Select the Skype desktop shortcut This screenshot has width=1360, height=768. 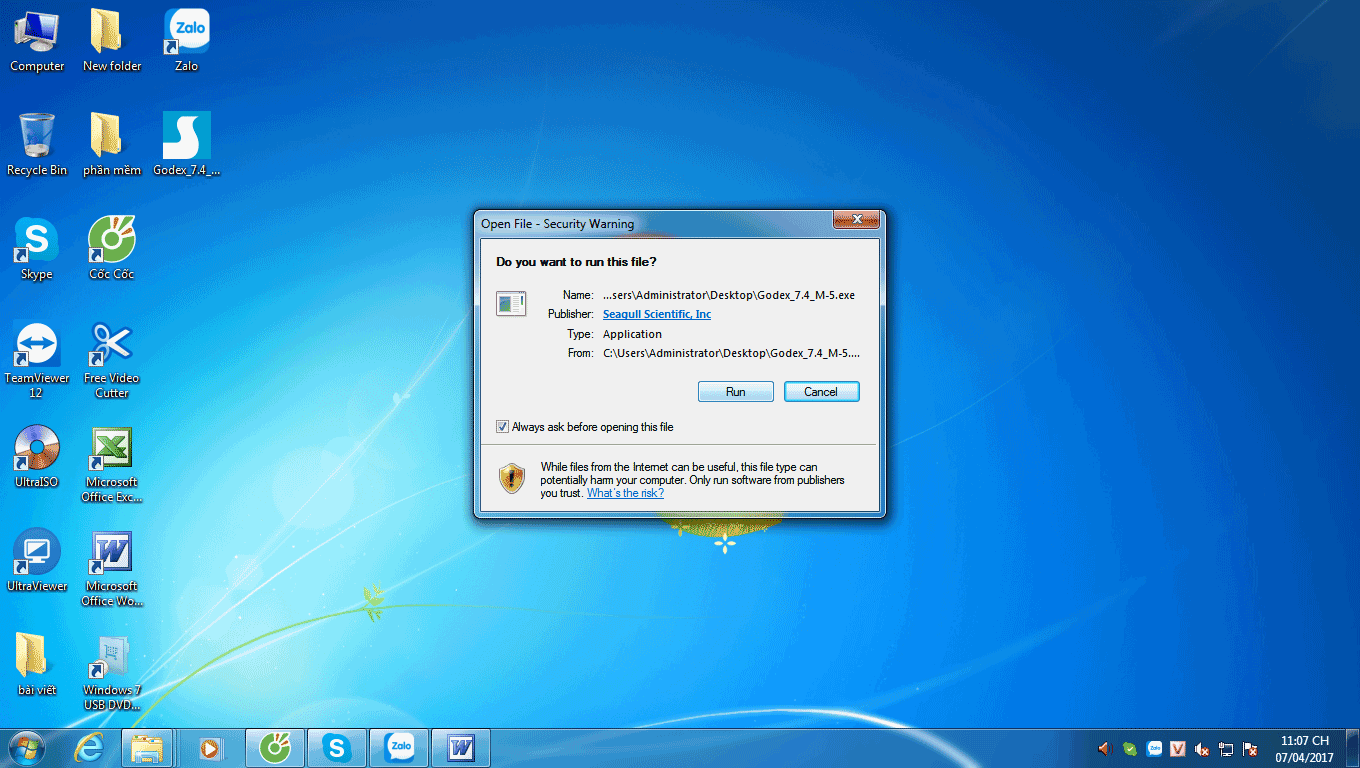pos(37,249)
